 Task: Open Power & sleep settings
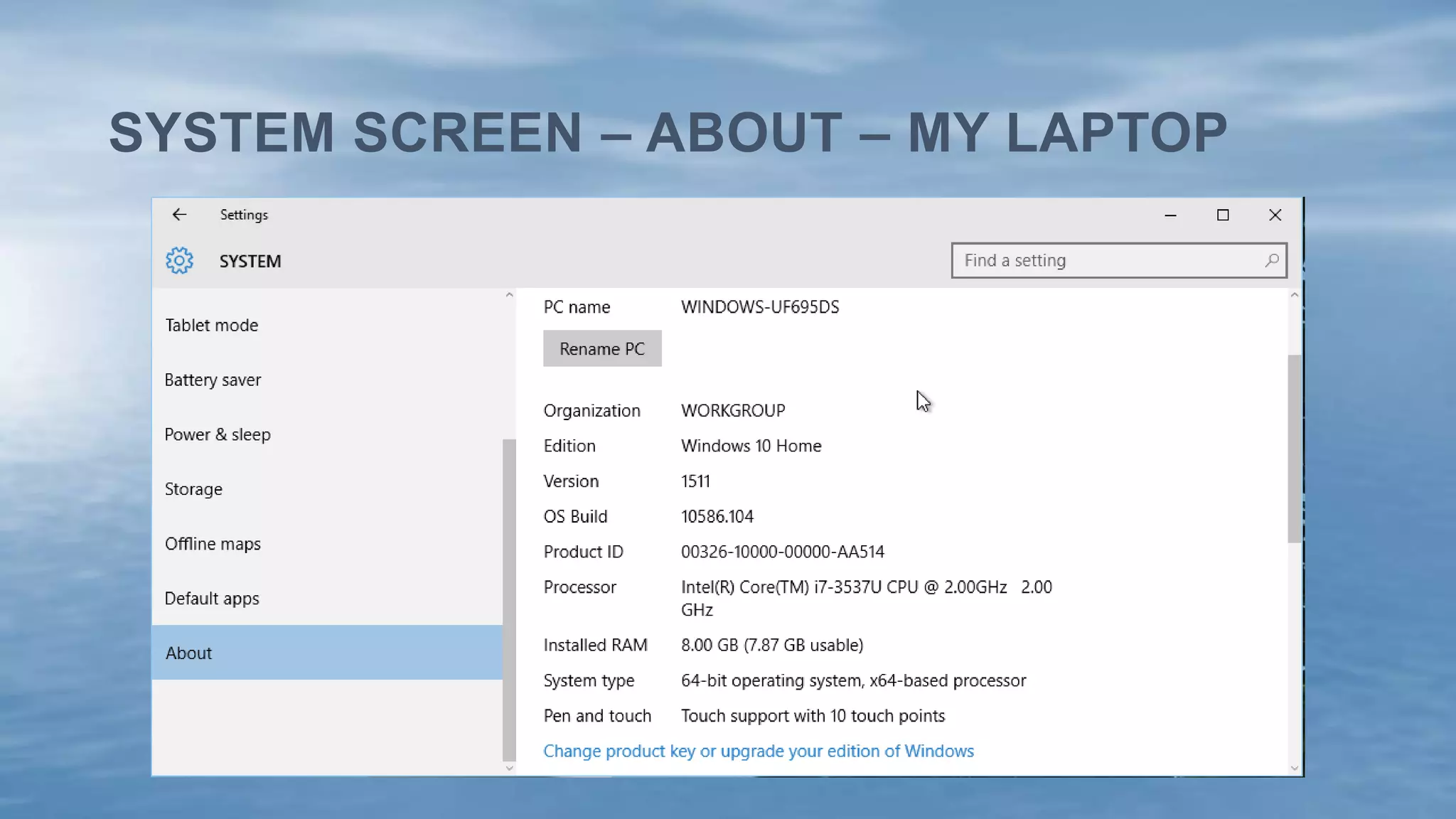[327, 434]
